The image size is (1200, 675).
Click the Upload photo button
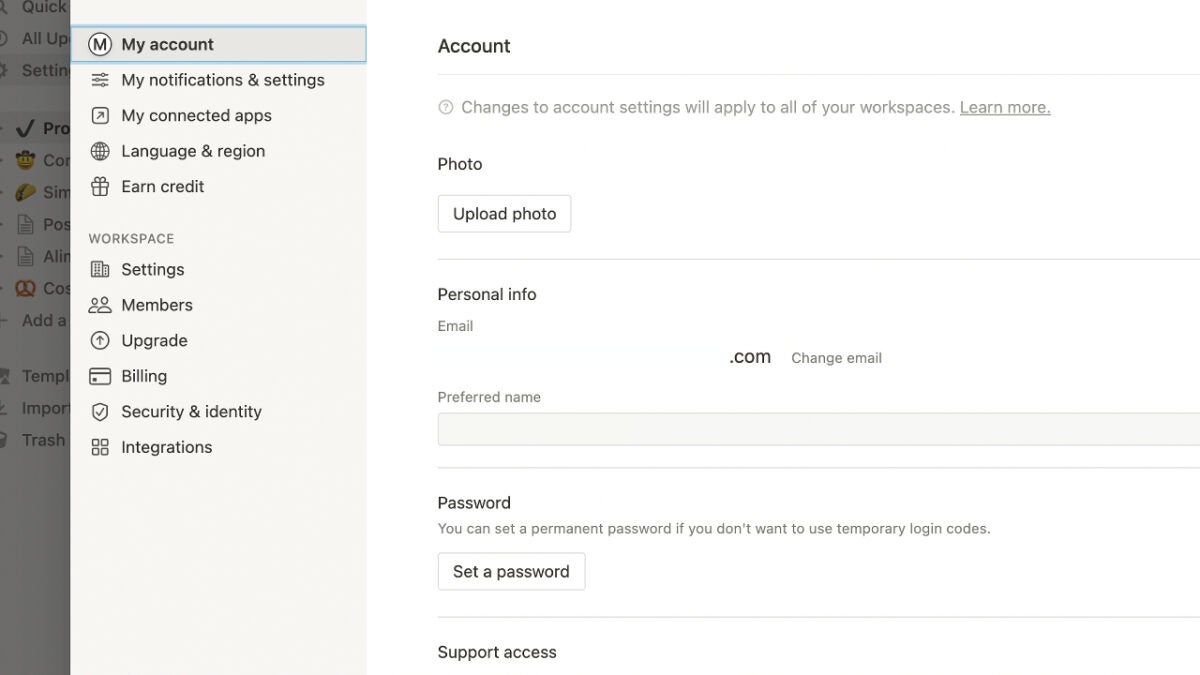click(504, 214)
